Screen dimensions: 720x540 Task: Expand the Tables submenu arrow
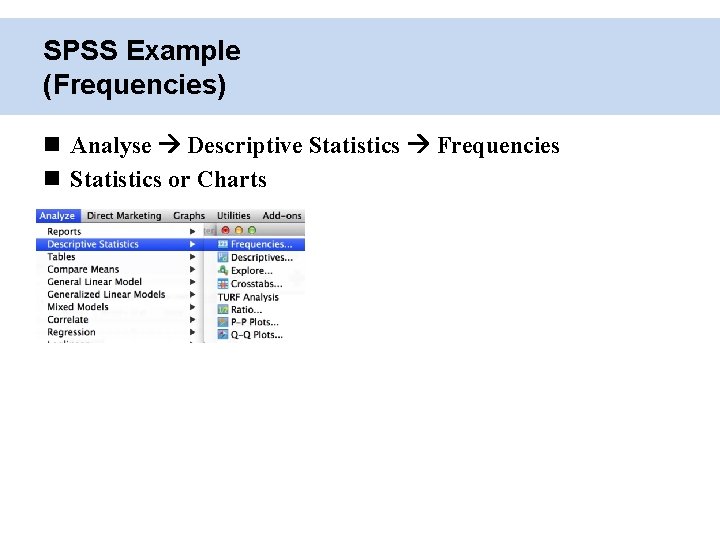192,257
